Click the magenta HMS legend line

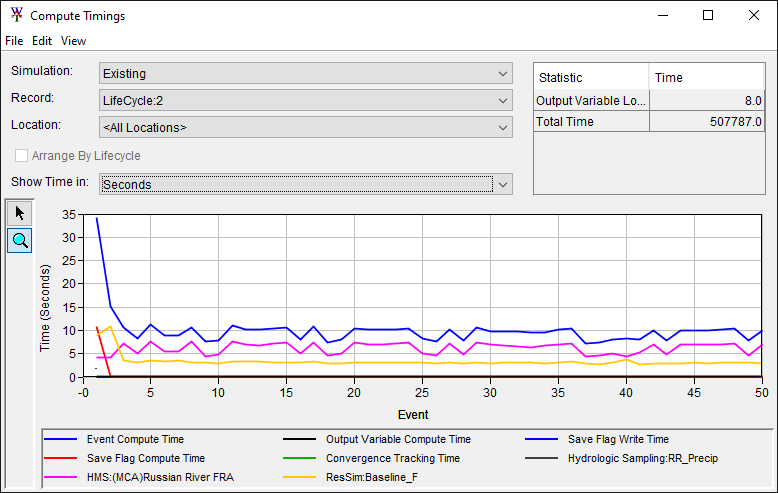tap(61, 477)
